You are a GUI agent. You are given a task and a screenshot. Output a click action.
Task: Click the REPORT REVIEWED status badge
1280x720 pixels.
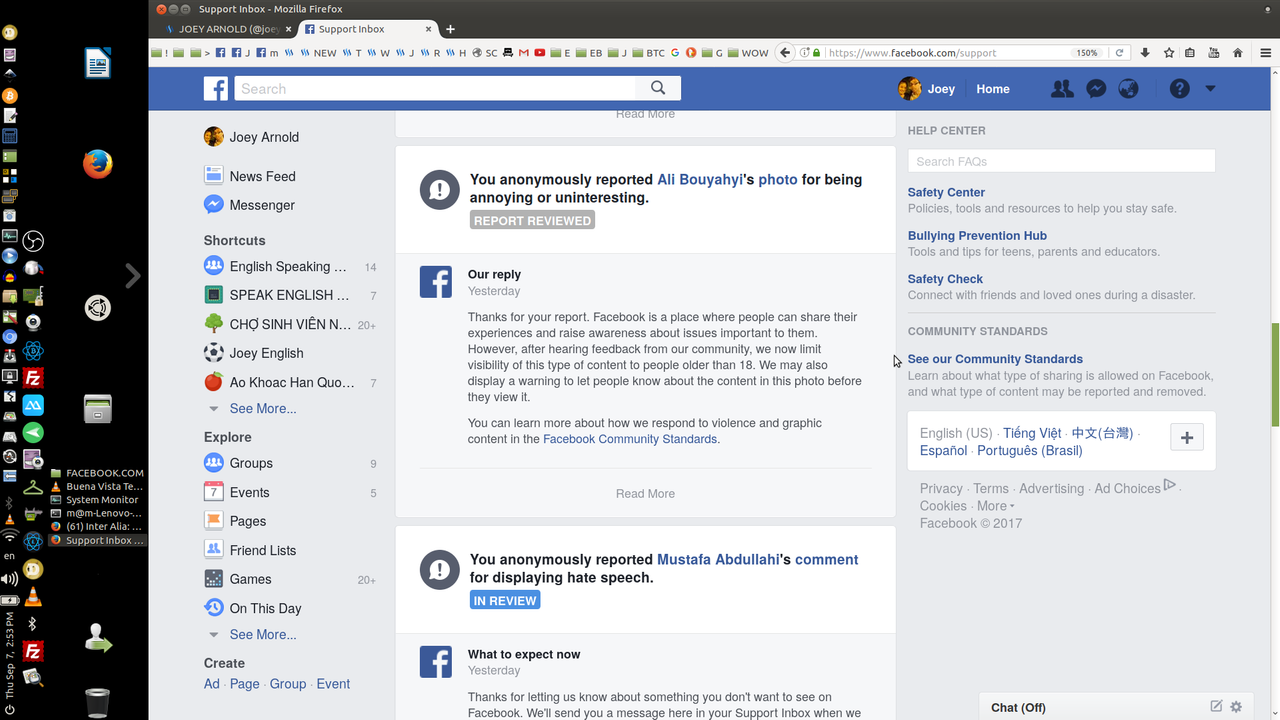(x=532, y=220)
